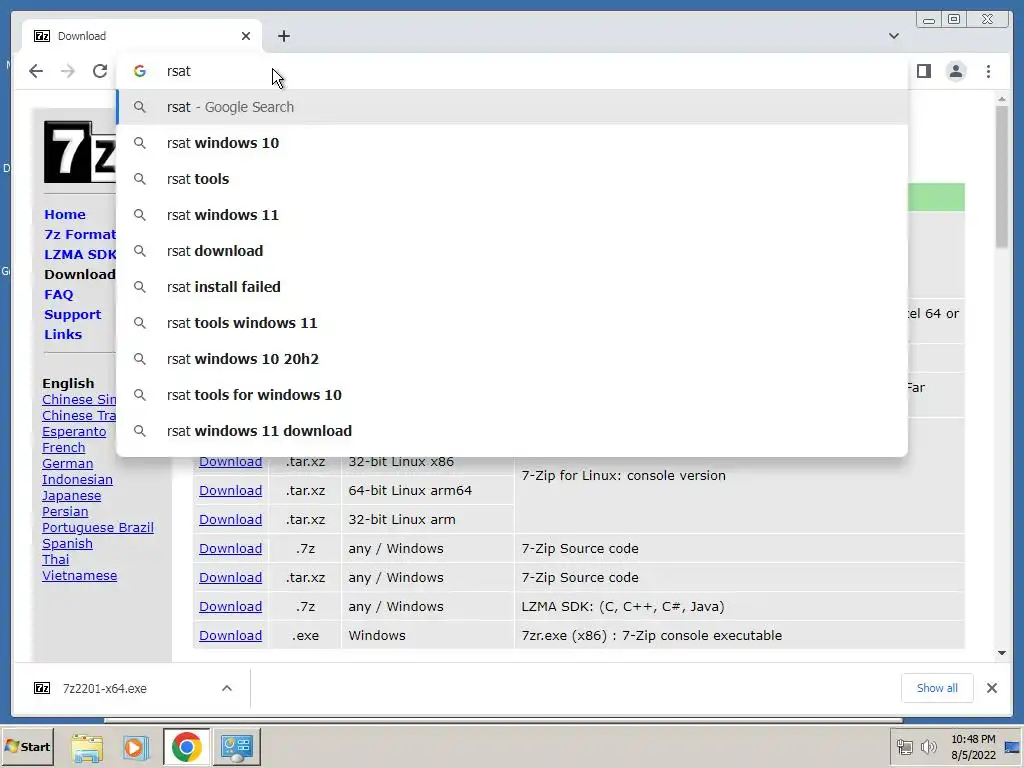Open the Windows Start menu
Image resolution: width=1024 pixels, height=768 pixels.
click(27, 747)
